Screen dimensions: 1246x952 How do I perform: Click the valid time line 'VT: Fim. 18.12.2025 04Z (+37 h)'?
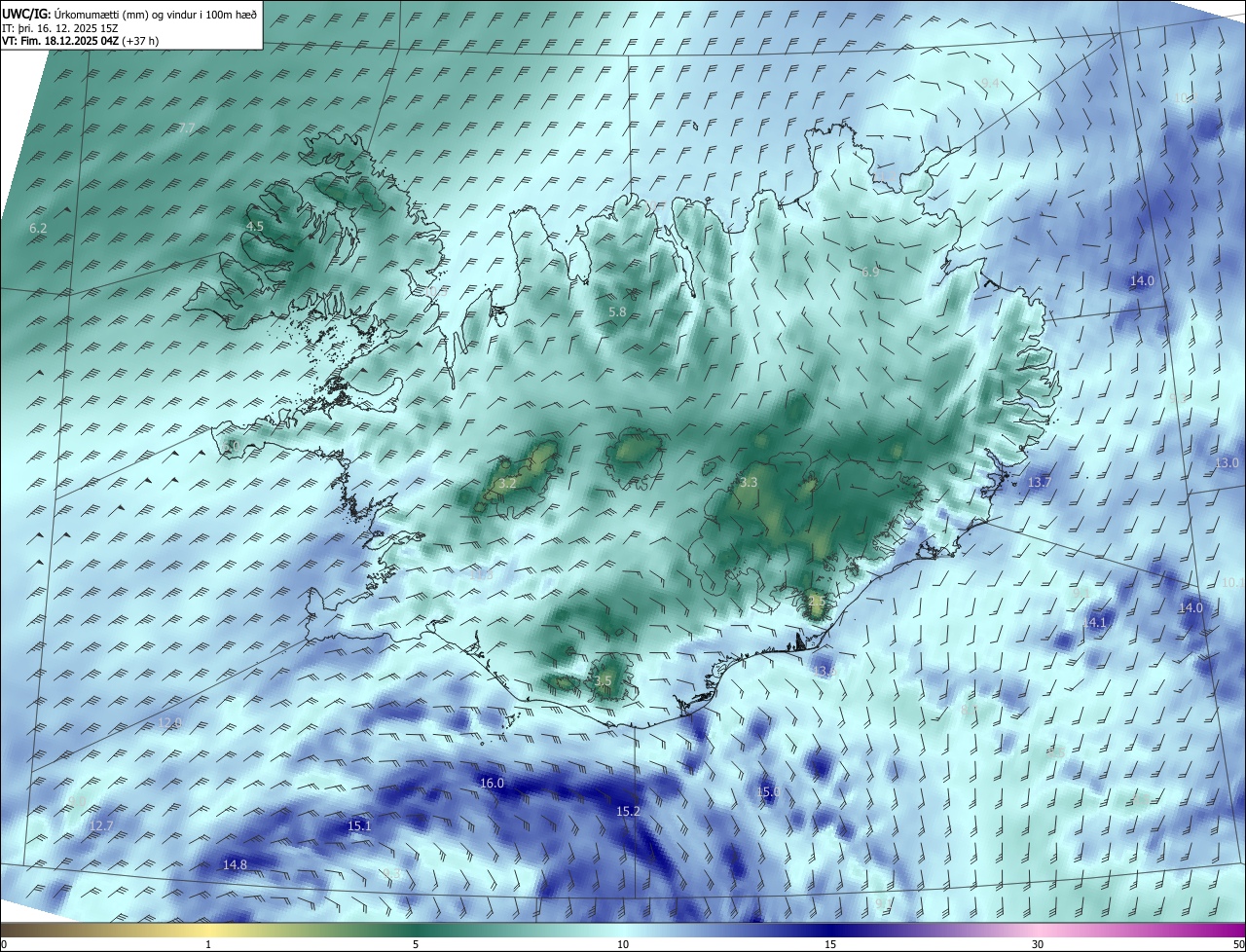[x=81, y=41]
